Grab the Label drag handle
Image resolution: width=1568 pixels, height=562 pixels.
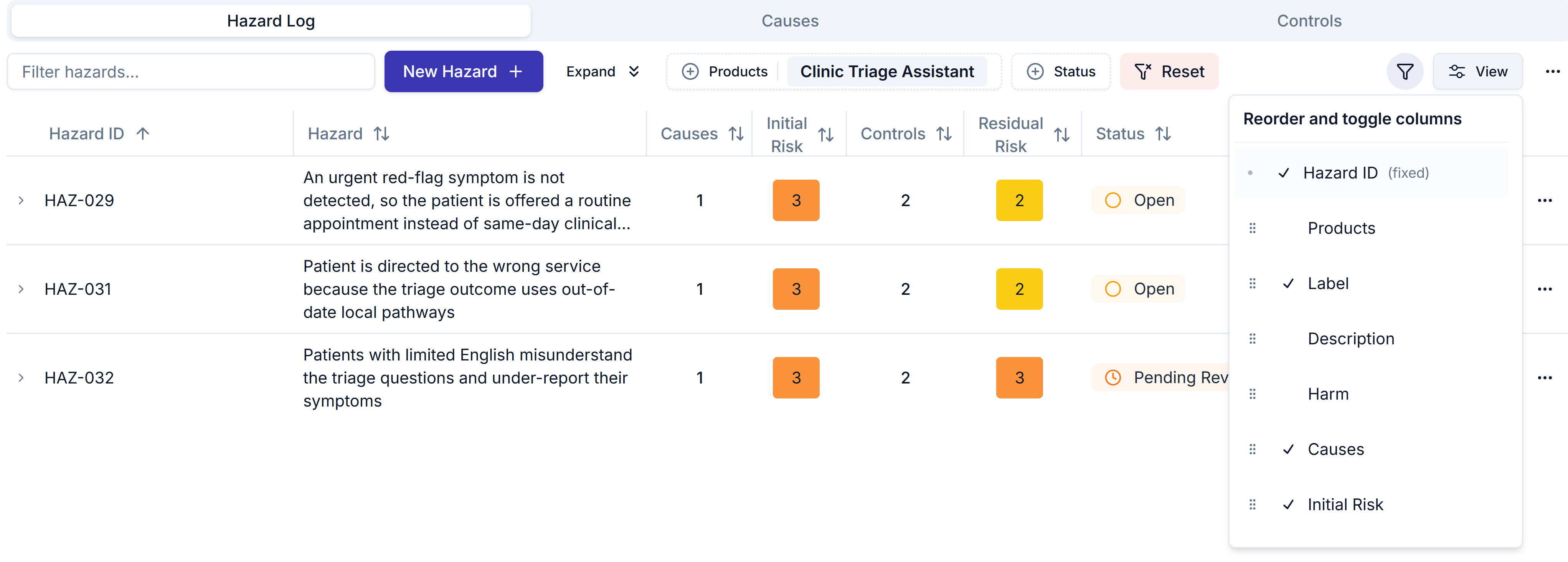tap(1253, 284)
